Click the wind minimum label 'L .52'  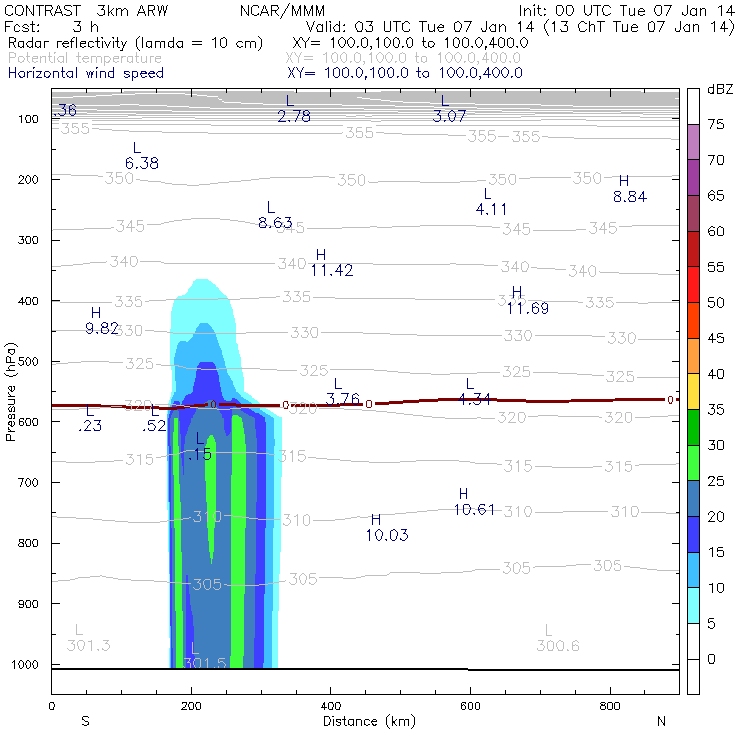coord(154,418)
